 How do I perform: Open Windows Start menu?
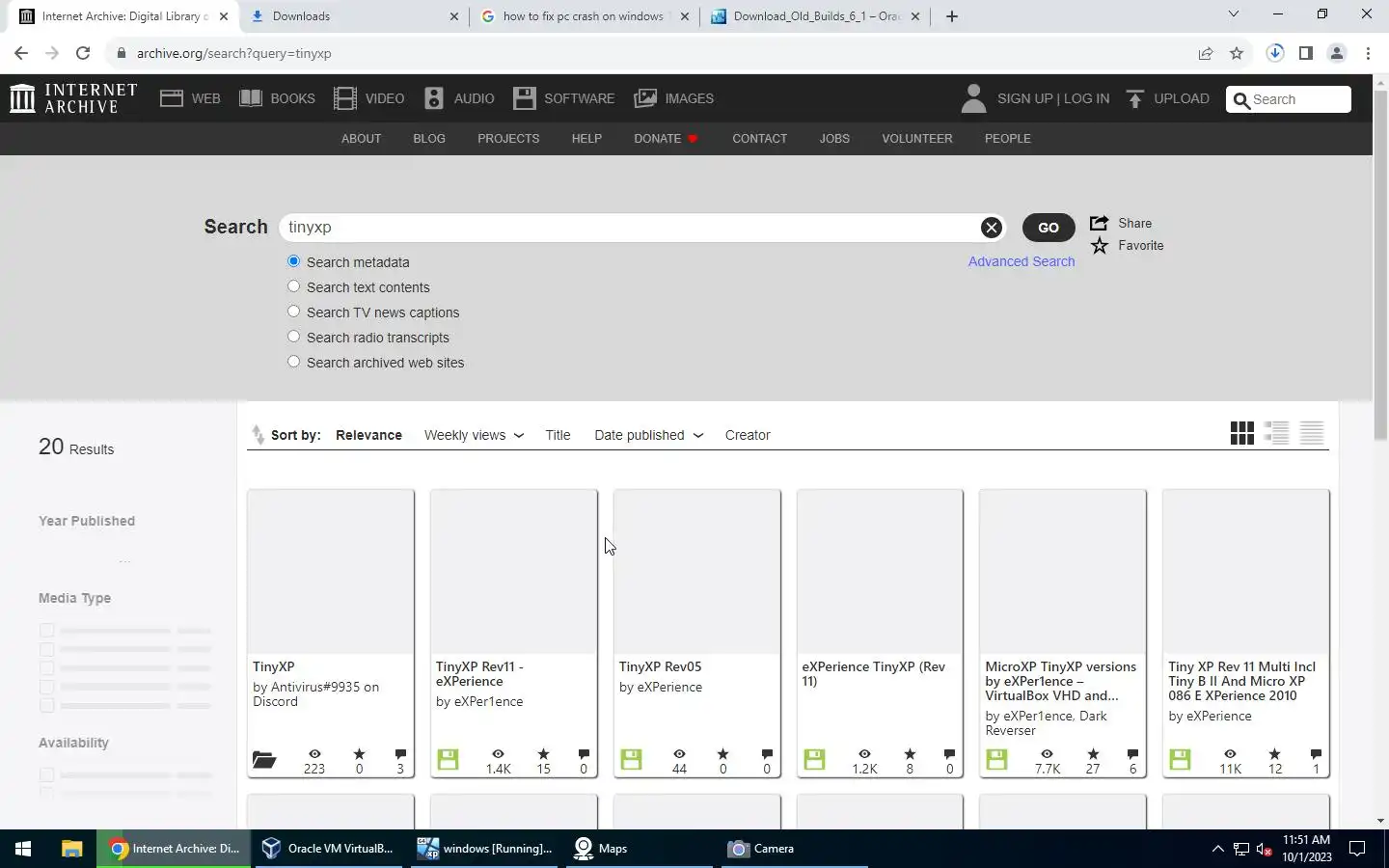pos(23,849)
